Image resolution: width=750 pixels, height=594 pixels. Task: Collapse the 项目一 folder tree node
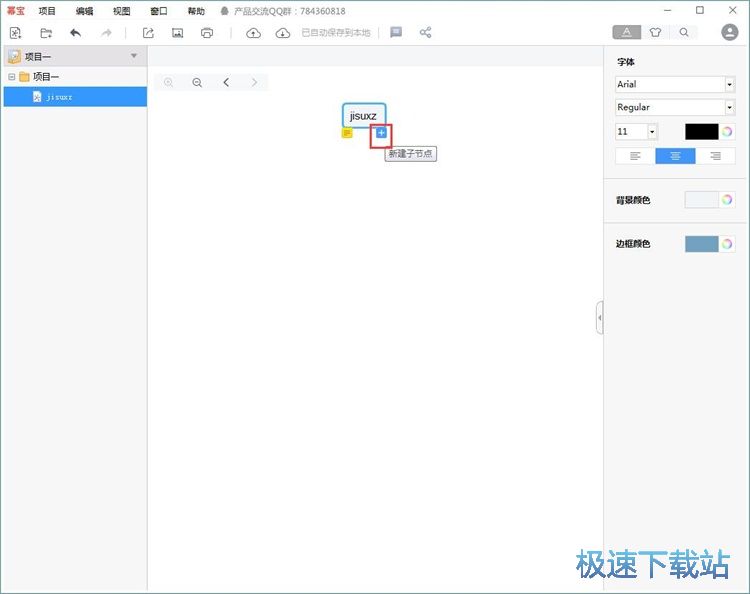pos(11,77)
